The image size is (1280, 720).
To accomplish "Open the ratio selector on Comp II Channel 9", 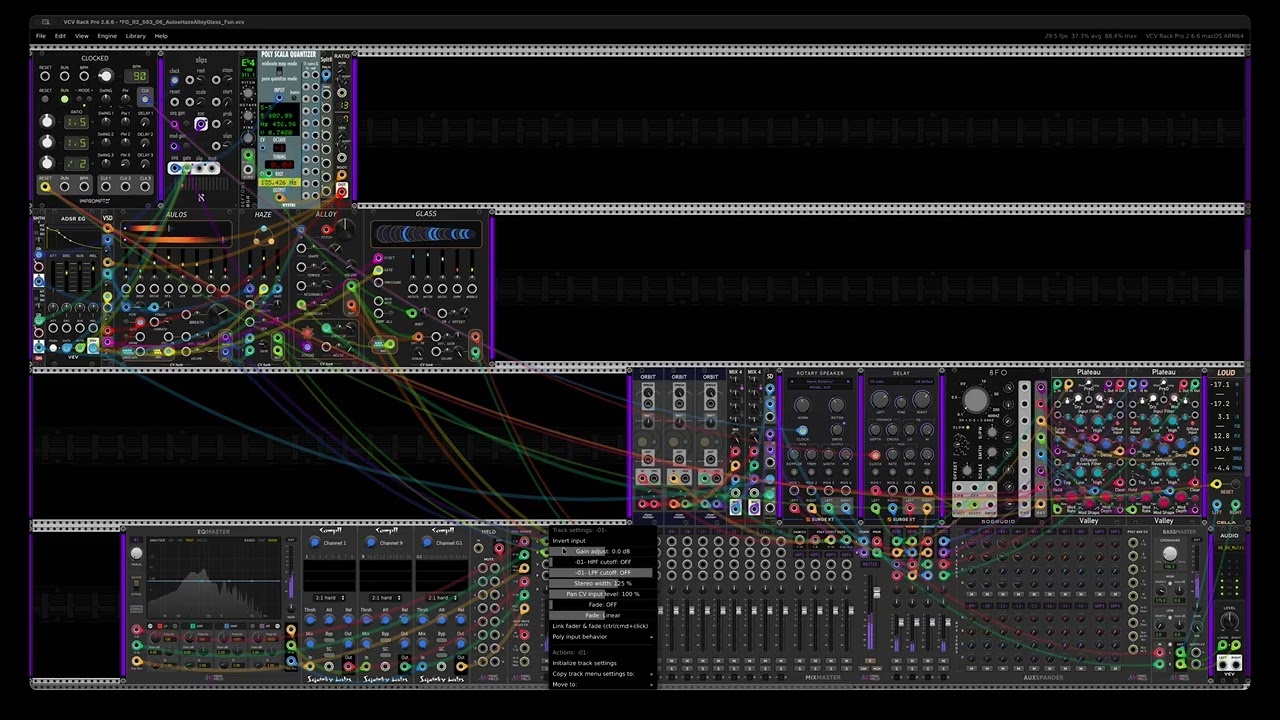I will (386, 598).
